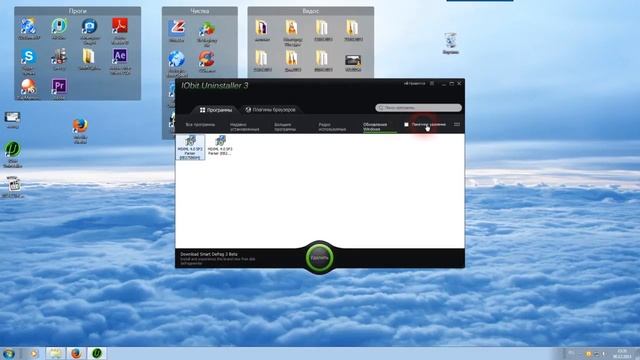Switch to the Плагины браузеров tab
Image resolution: width=640 pixels, height=360 pixels.
270,110
